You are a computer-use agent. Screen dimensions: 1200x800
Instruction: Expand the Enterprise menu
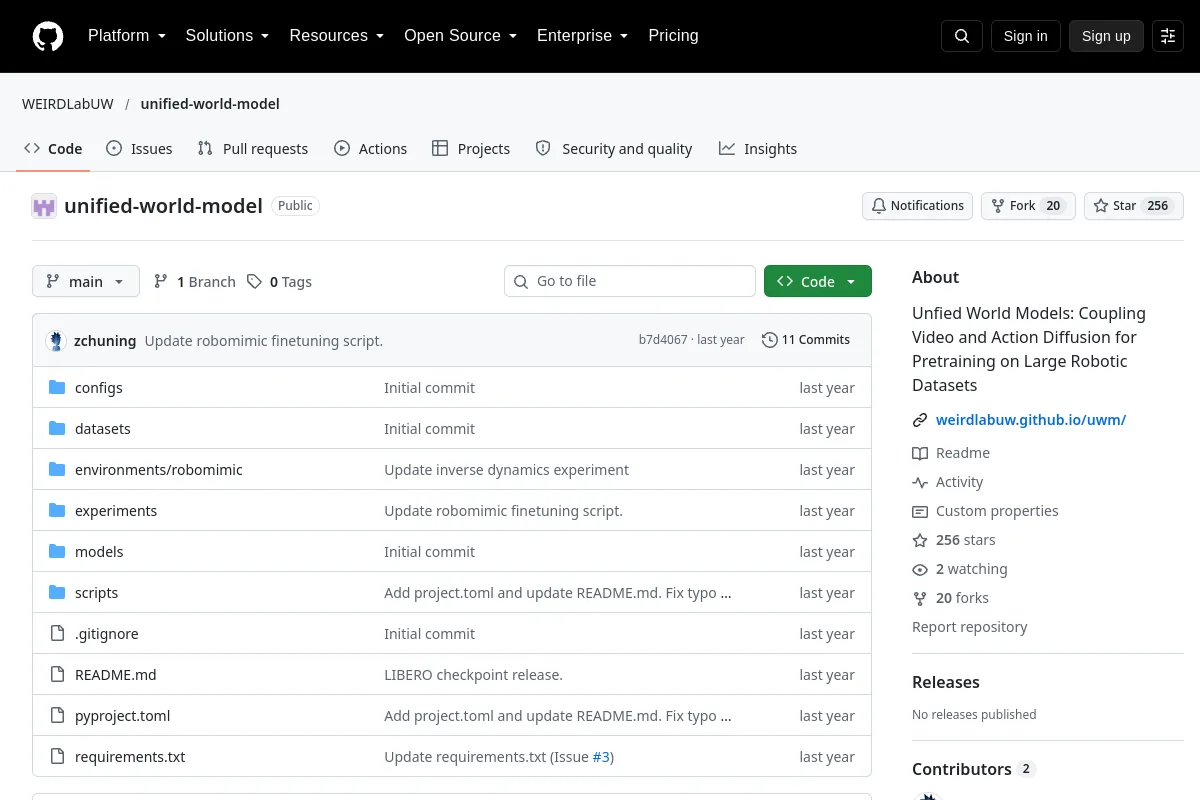click(x=582, y=36)
